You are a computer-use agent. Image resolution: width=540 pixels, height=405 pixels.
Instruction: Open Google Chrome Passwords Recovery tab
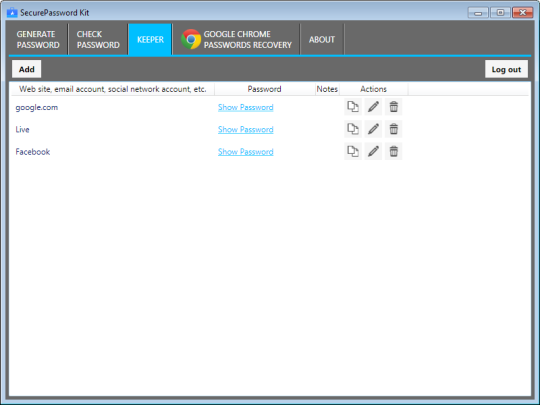click(x=236, y=39)
